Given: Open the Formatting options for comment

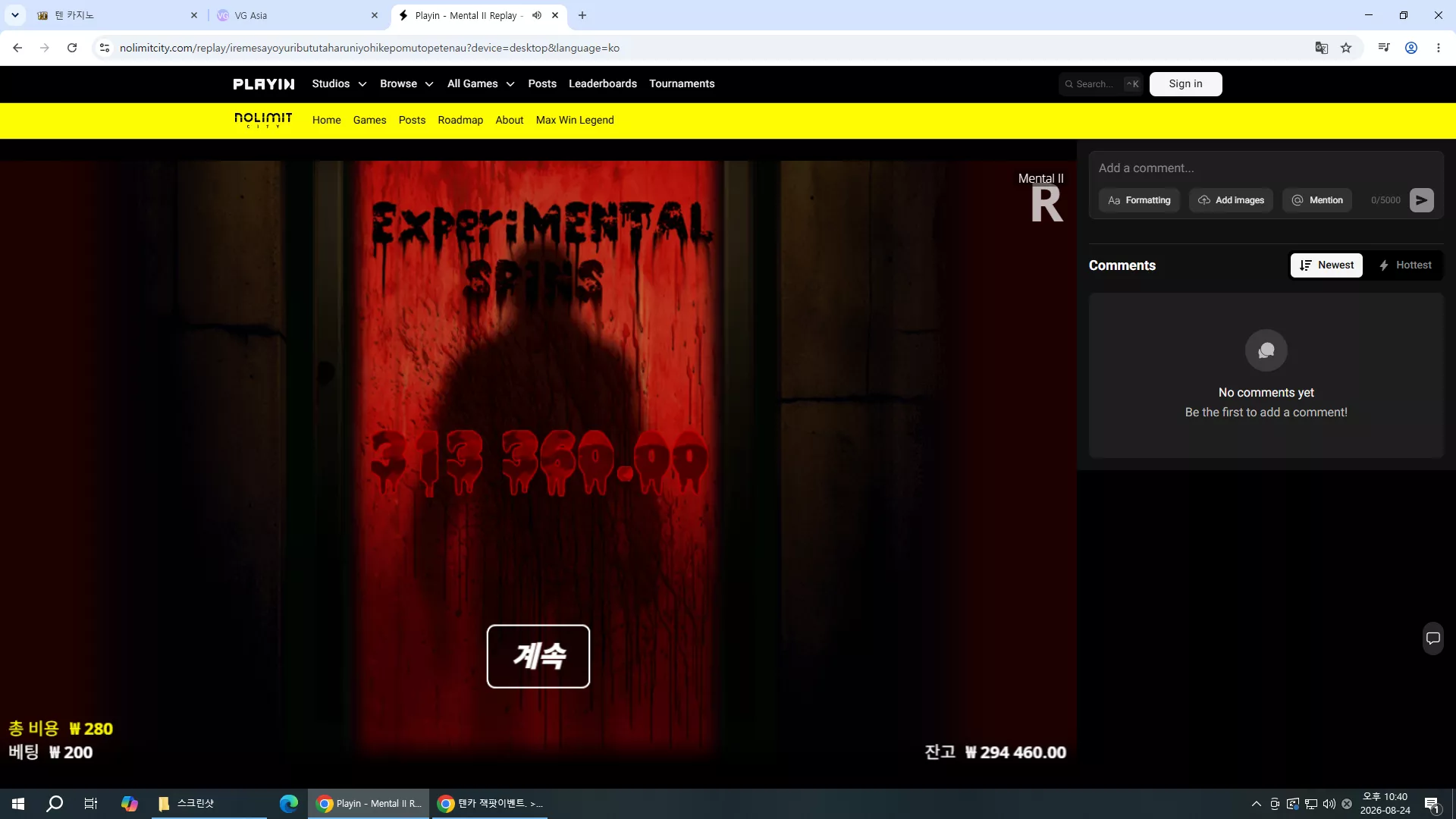Looking at the screenshot, I should pos(1139,200).
